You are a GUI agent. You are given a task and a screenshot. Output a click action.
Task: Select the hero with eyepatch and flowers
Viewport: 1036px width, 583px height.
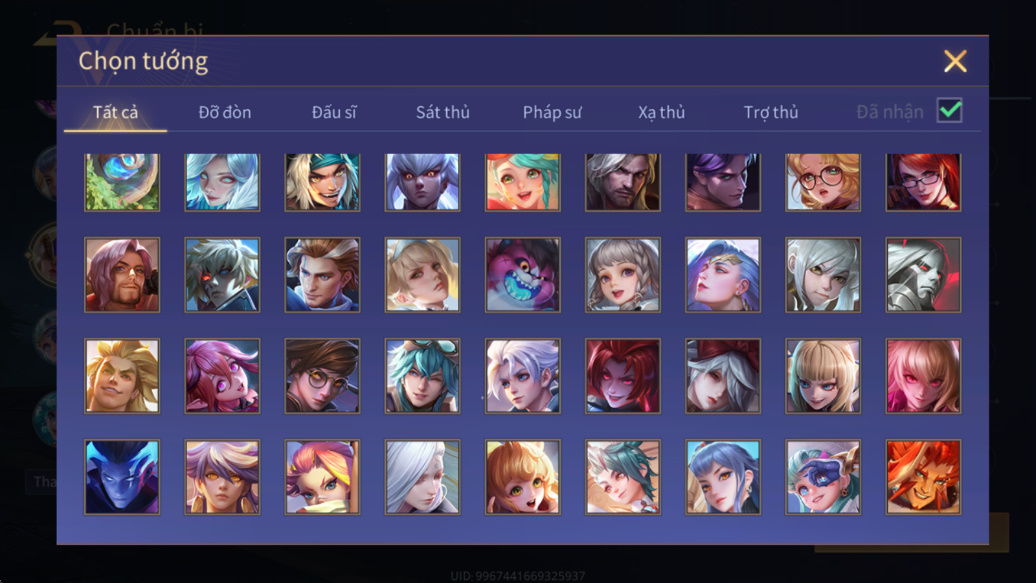click(823, 477)
